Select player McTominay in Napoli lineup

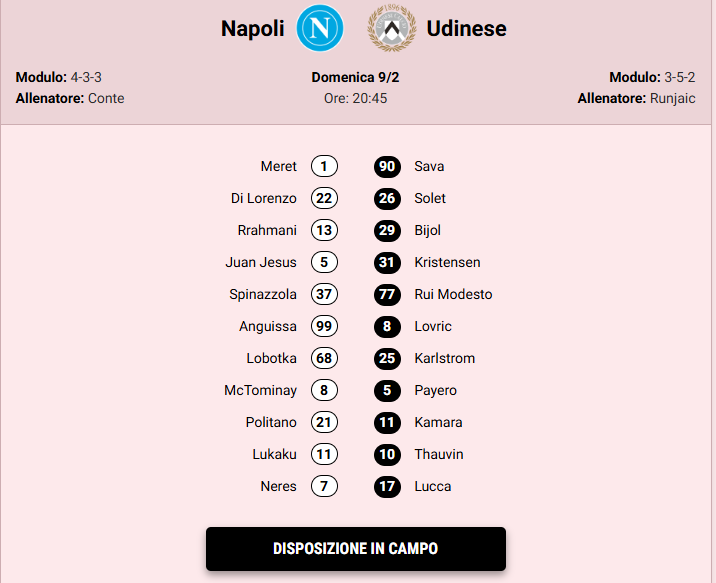(260, 390)
